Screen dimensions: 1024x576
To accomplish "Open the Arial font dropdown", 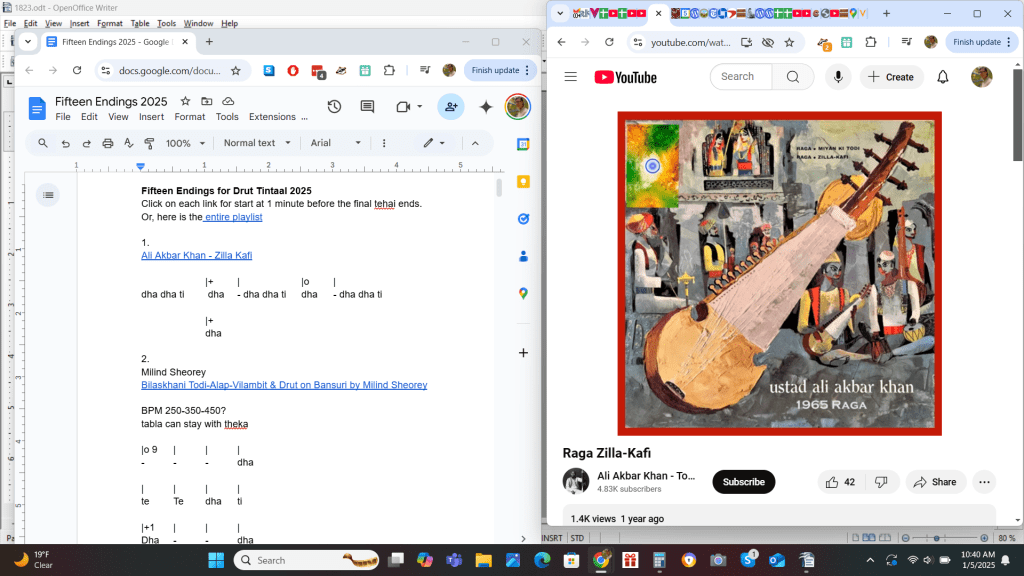I will coord(335,143).
